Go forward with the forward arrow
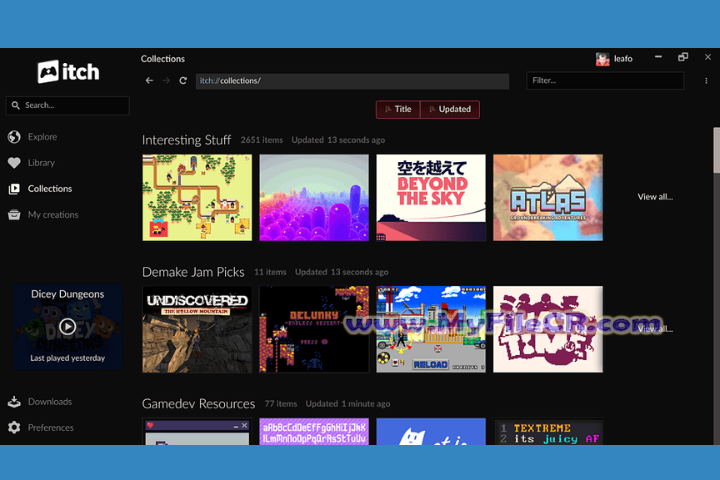This screenshot has width=720, height=480. coord(166,80)
